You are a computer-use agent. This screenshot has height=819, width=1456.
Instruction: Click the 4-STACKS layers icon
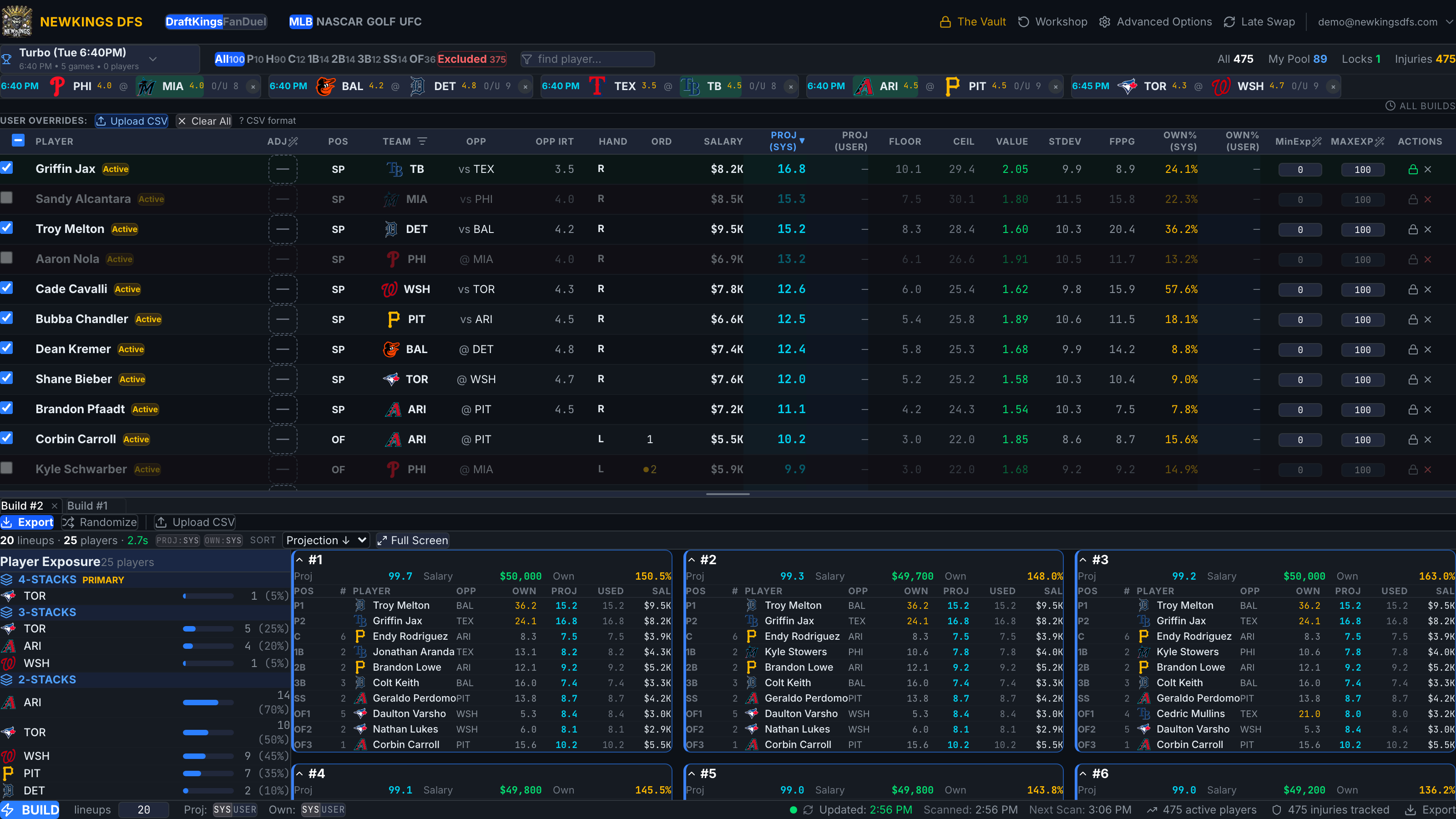(7, 579)
